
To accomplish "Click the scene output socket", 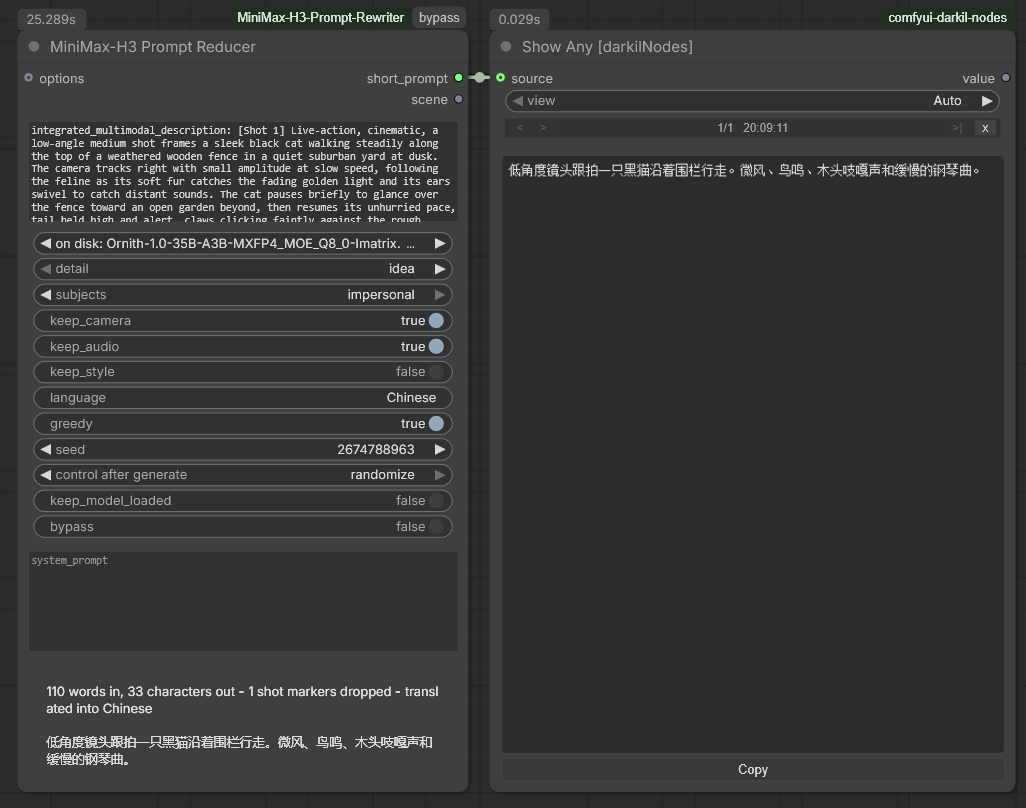I will (459, 99).
